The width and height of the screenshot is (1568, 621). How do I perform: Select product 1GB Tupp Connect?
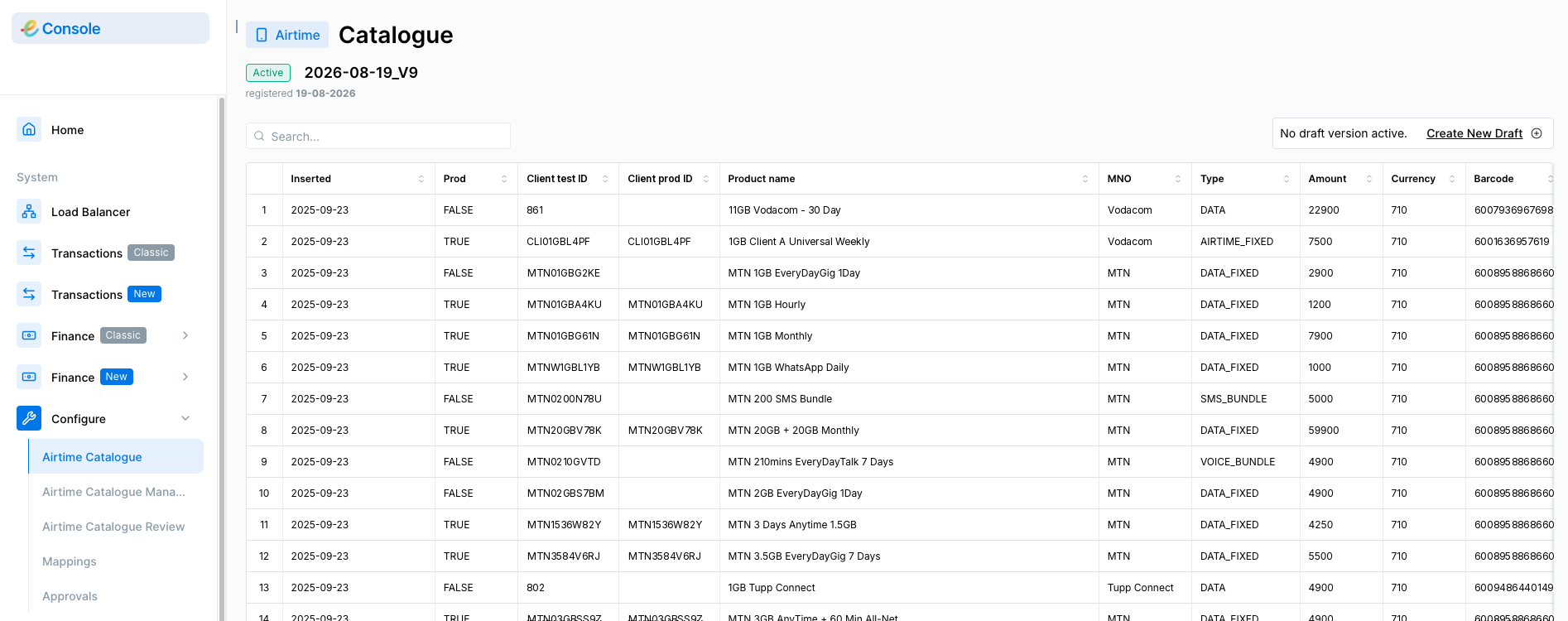772,588
